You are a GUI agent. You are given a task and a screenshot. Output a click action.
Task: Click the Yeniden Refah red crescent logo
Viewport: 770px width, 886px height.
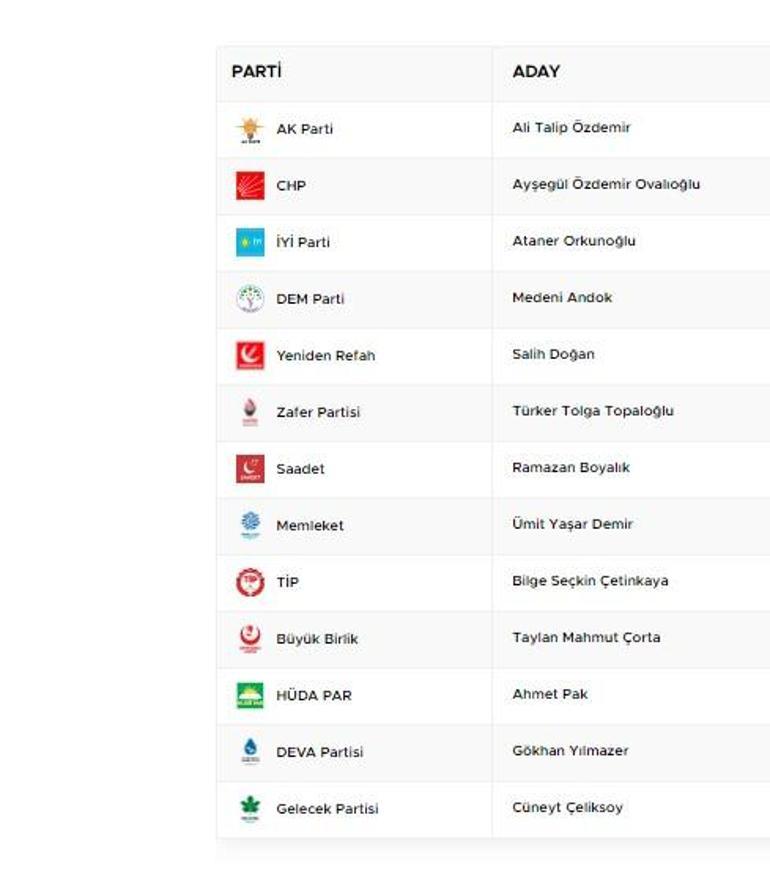coord(250,355)
